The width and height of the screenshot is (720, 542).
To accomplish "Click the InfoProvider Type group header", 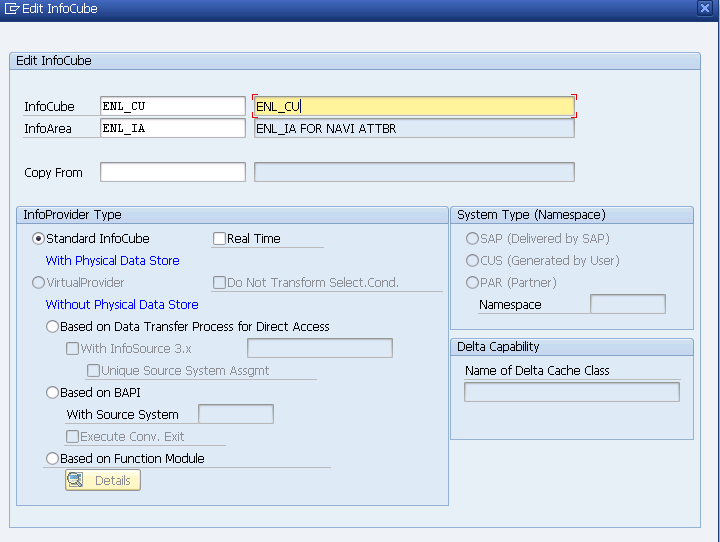I will pyautogui.click(x=232, y=215).
